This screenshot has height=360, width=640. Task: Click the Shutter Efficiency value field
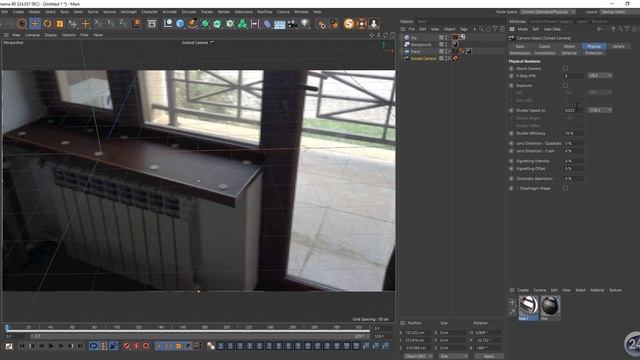pyautogui.click(x=573, y=133)
